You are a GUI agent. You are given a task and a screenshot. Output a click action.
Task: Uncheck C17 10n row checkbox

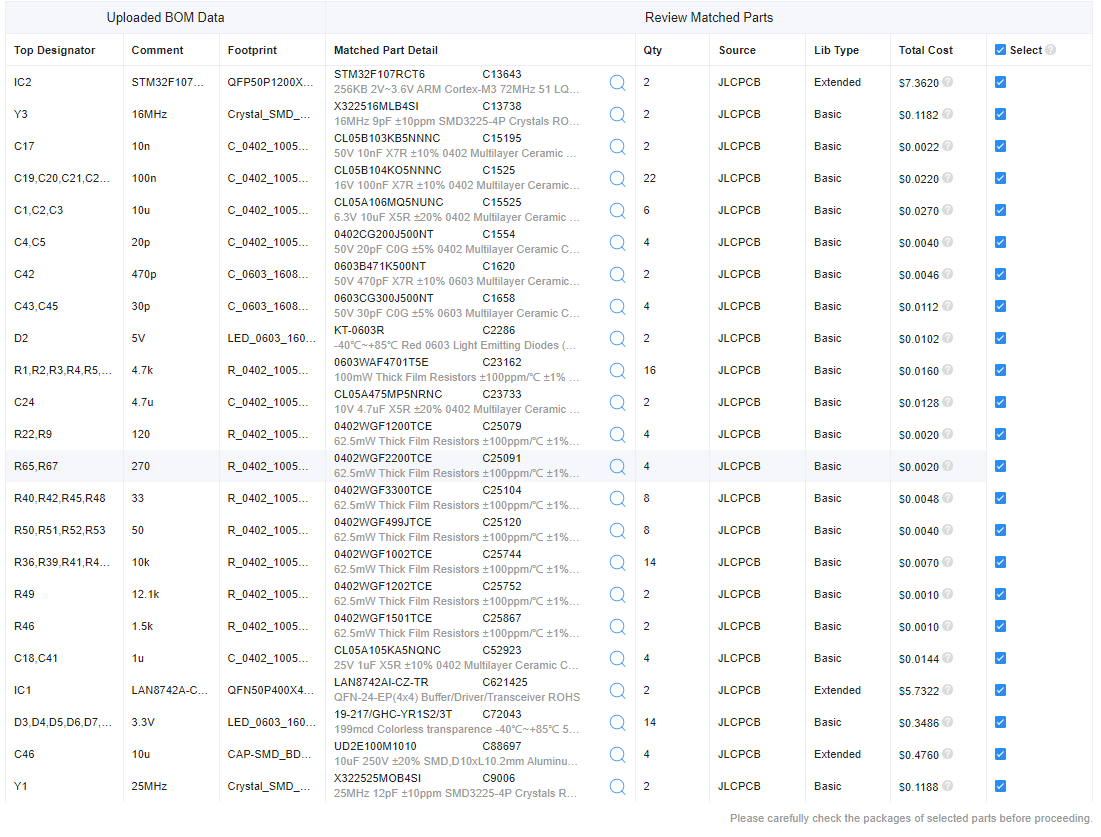click(x=1001, y=146)
